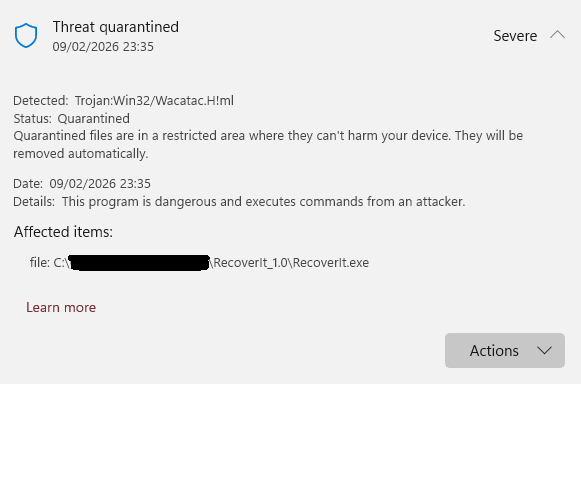This screenshot has height=477, width=581.
Task: Click the down chevron inside Actions
Action: pyautogui.click(x=544, y=350)
